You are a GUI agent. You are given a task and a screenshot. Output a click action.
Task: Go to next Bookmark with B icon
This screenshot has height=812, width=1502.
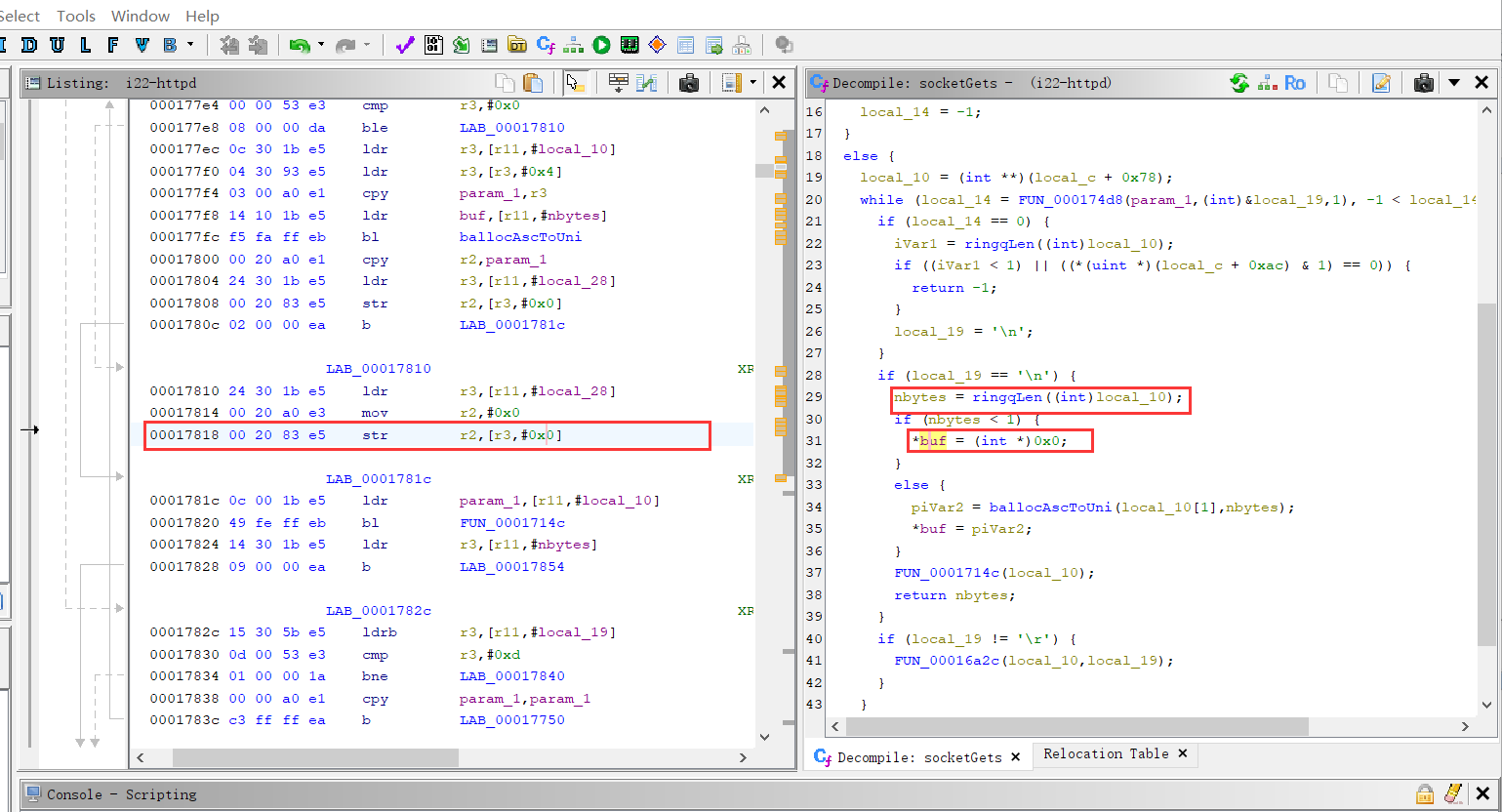[x=170, y=45]
